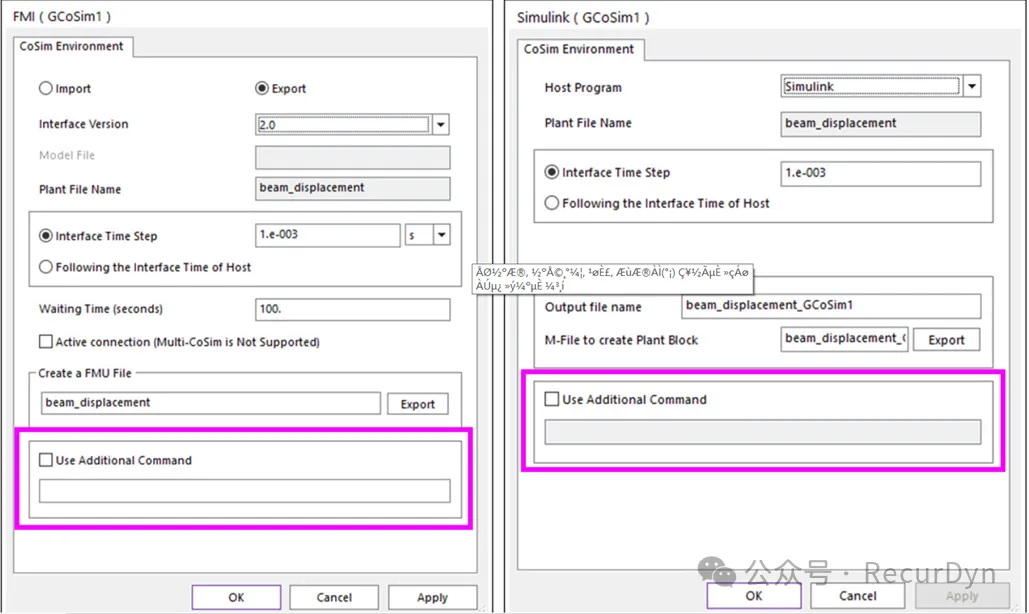Open the Interface Version dropdown
This screenshot has height=614, width=1029.
point(441,125)
